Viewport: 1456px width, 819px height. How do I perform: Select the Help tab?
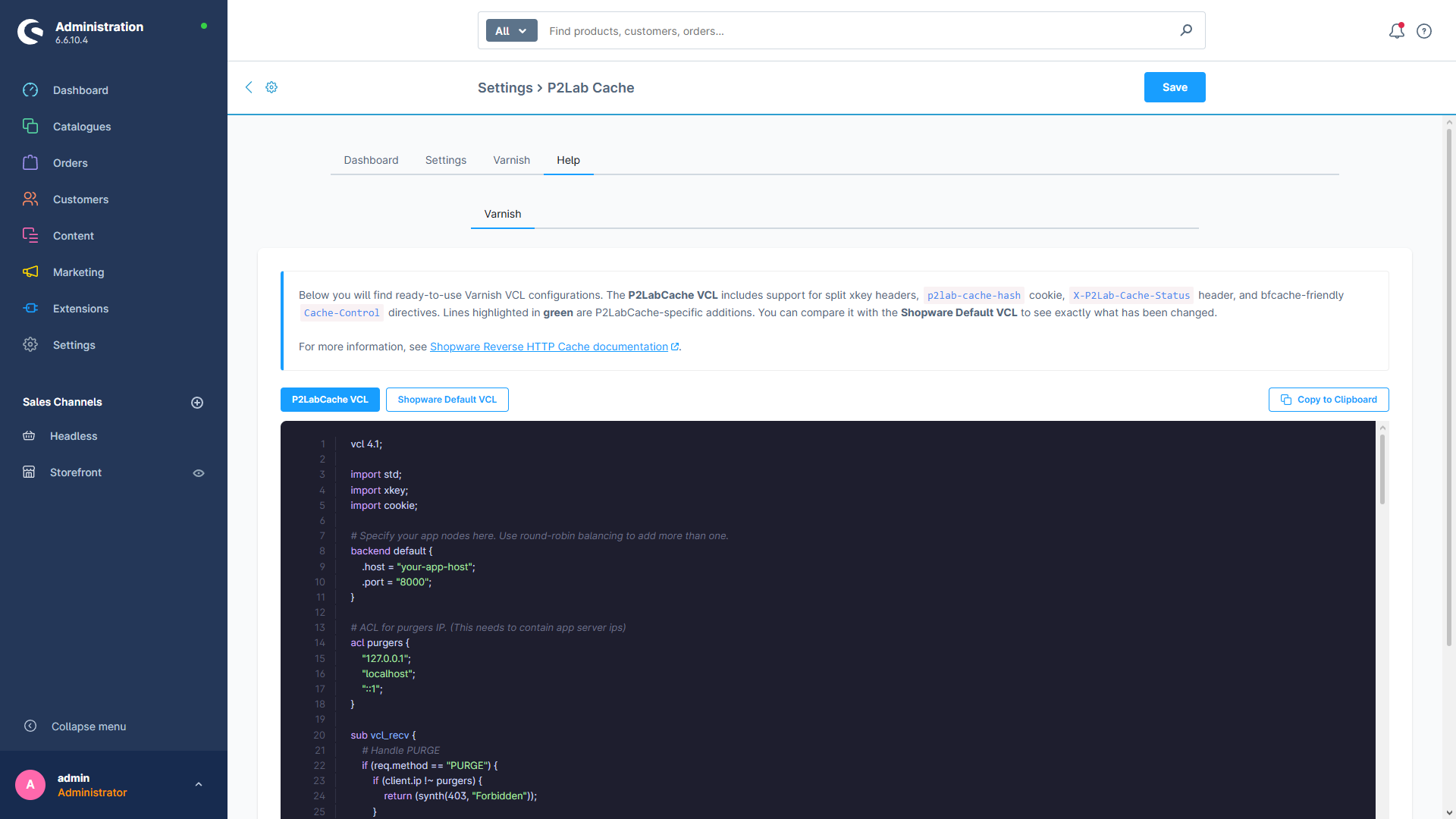568,160
